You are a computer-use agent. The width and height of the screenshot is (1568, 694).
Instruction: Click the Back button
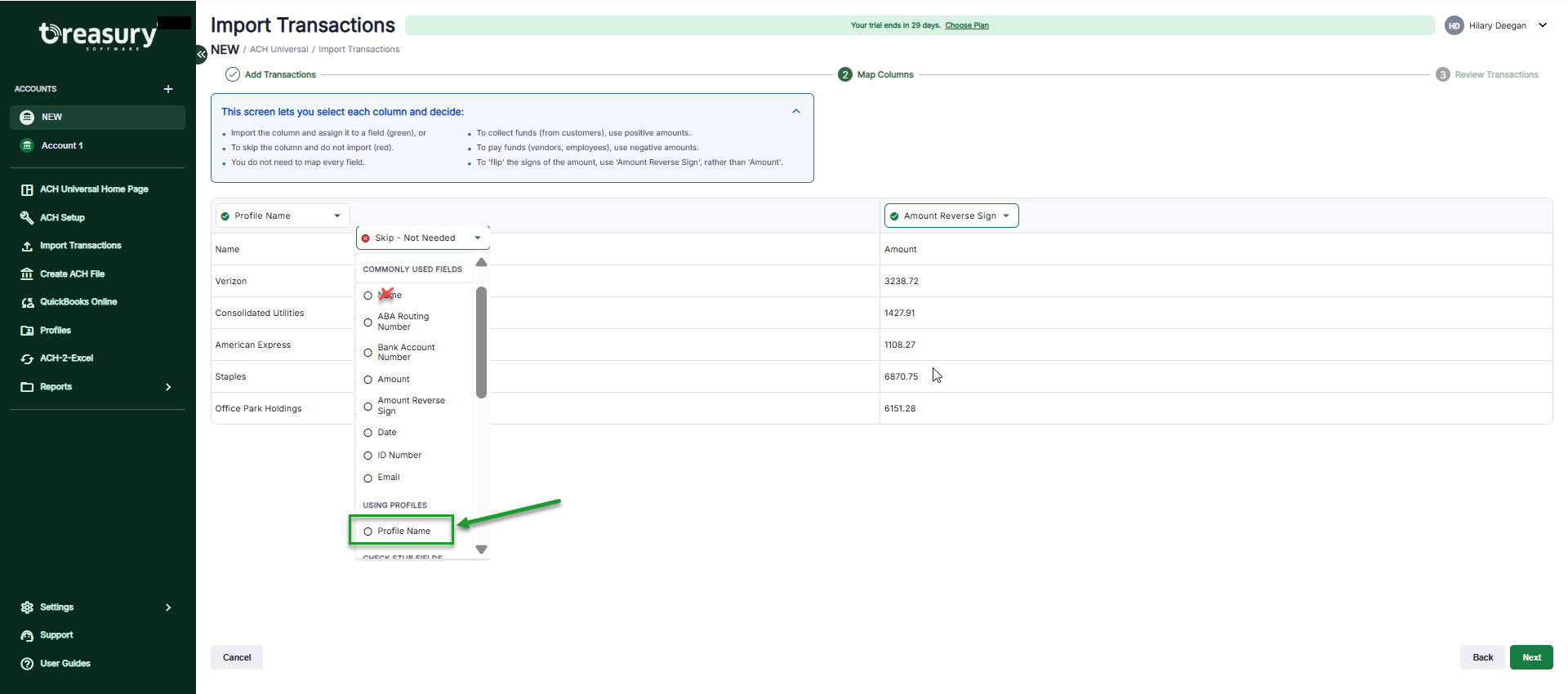pyautogui.click(x=1482, y=657)
